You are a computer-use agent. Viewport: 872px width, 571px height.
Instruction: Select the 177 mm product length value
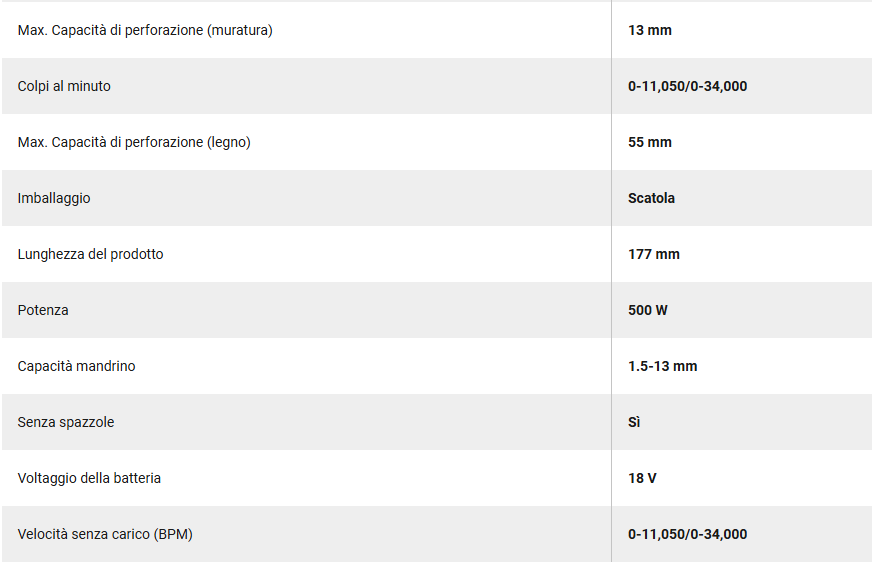[654, 254]
